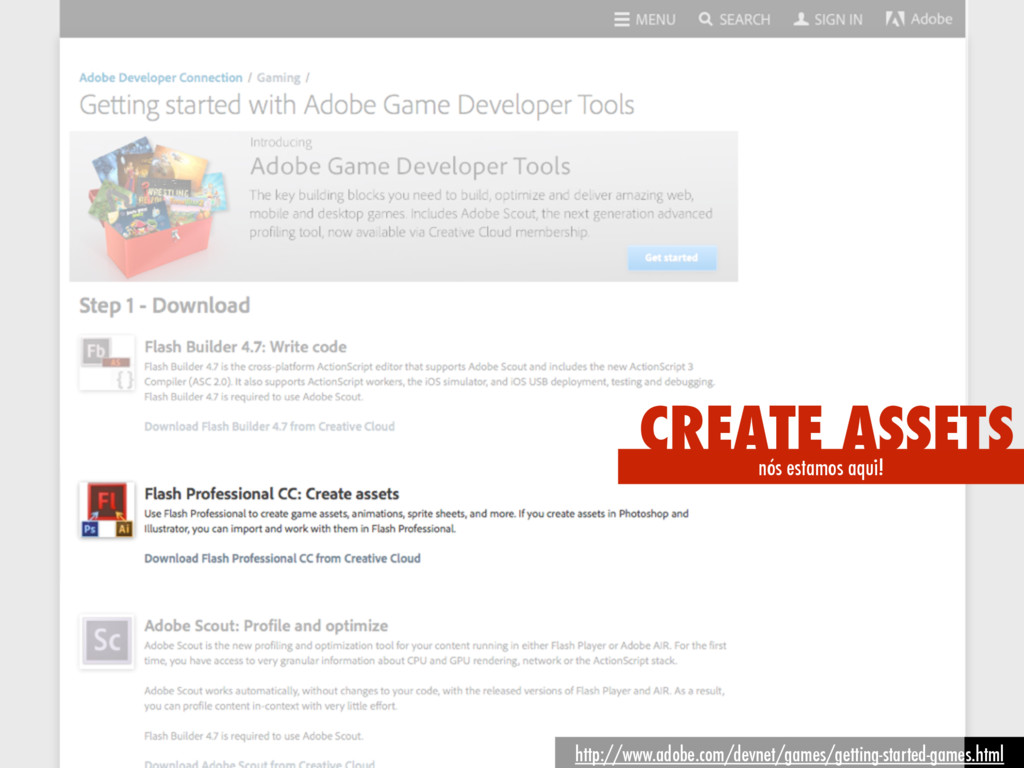This screenshot has height=768, width=1024.
Task: Select SIGN IN text in header
Action: 838,20
